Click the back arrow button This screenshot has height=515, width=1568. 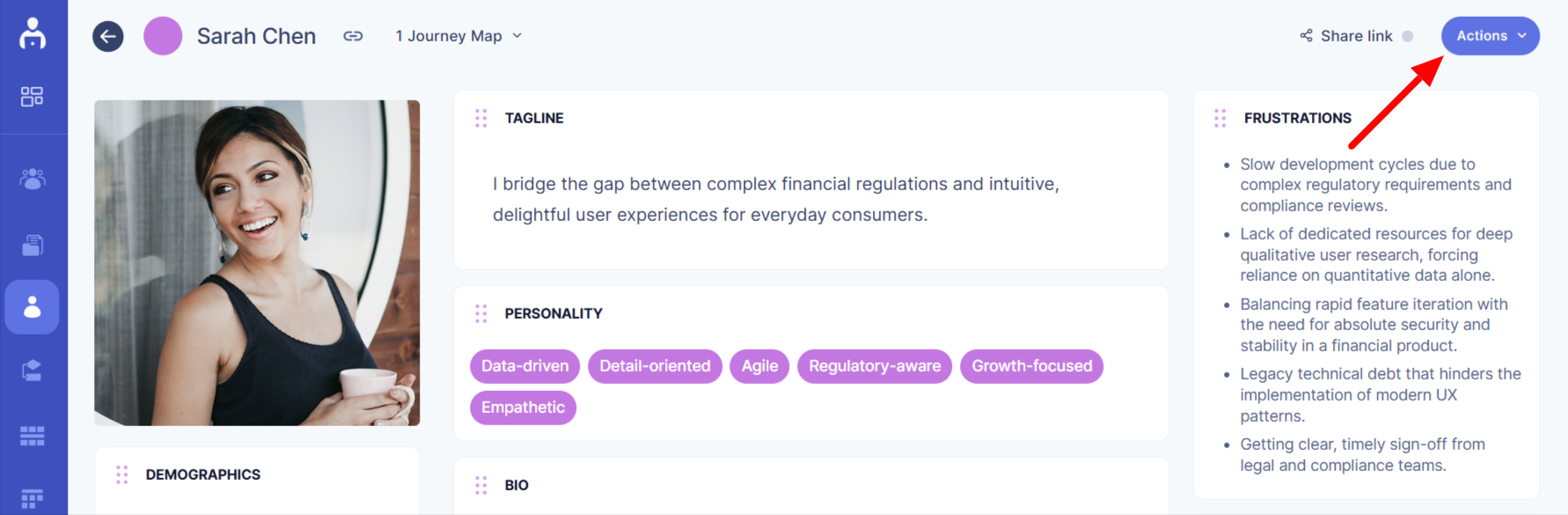pos(108,36)
